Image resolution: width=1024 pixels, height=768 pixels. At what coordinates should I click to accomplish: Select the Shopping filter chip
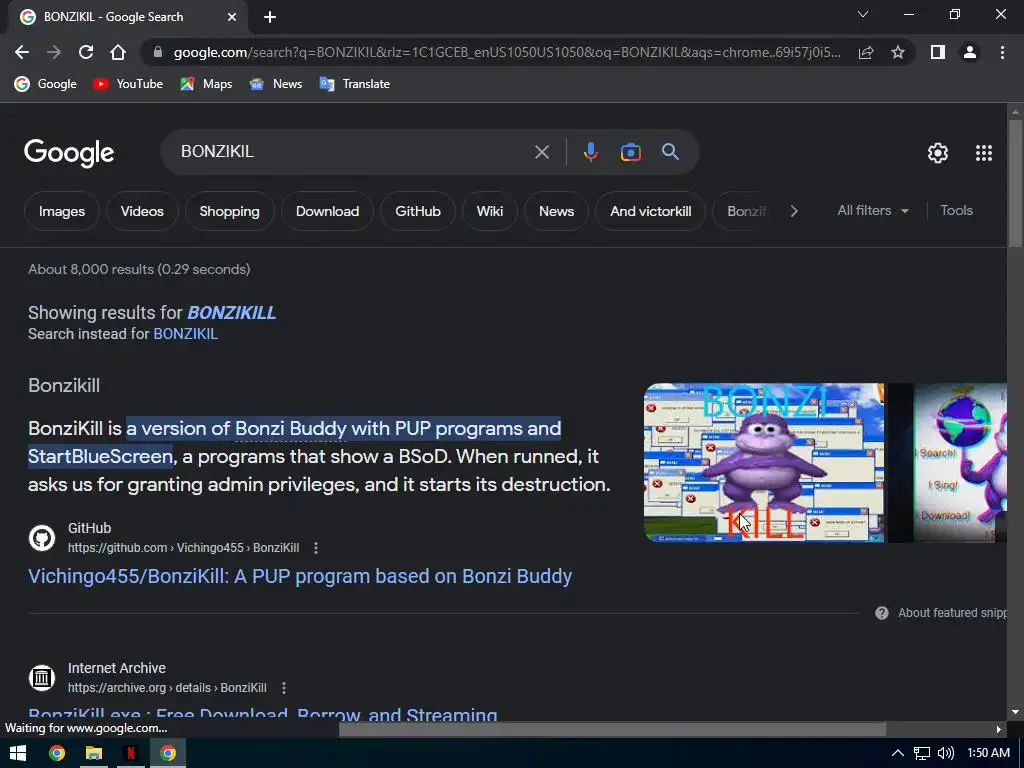[x=229, y=211]
